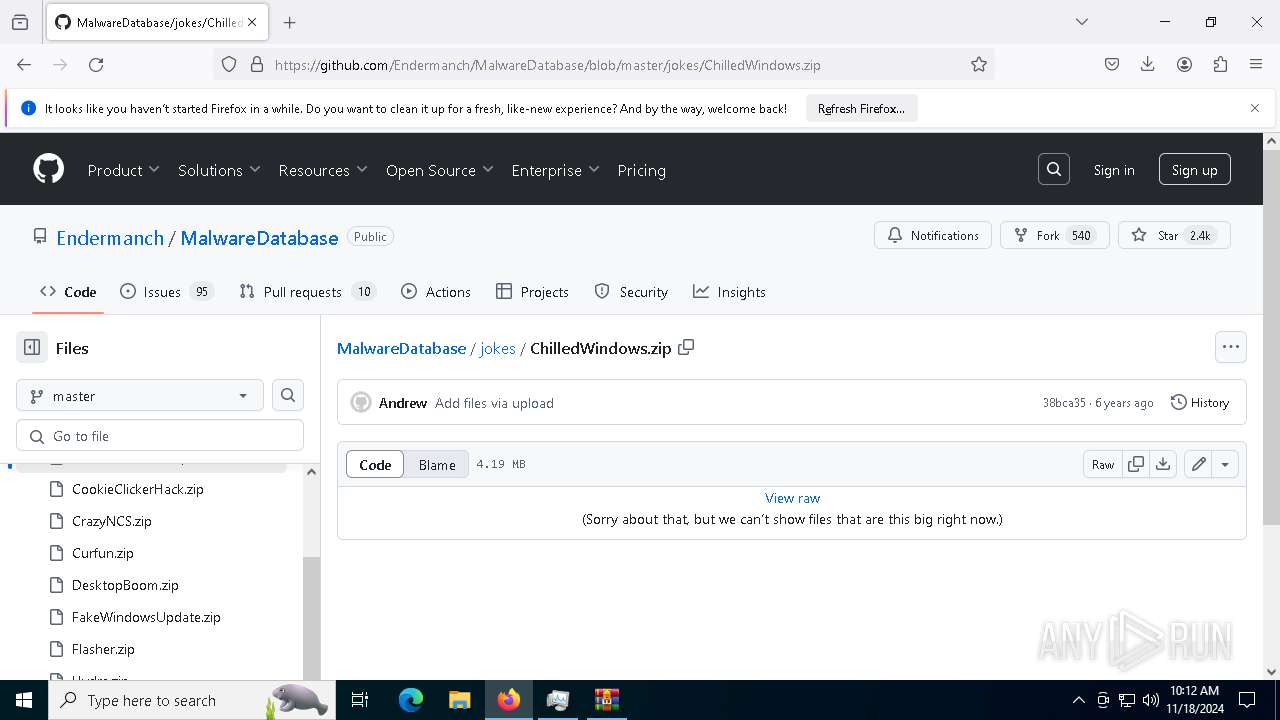Open the Pricing page

pos(641,170)
